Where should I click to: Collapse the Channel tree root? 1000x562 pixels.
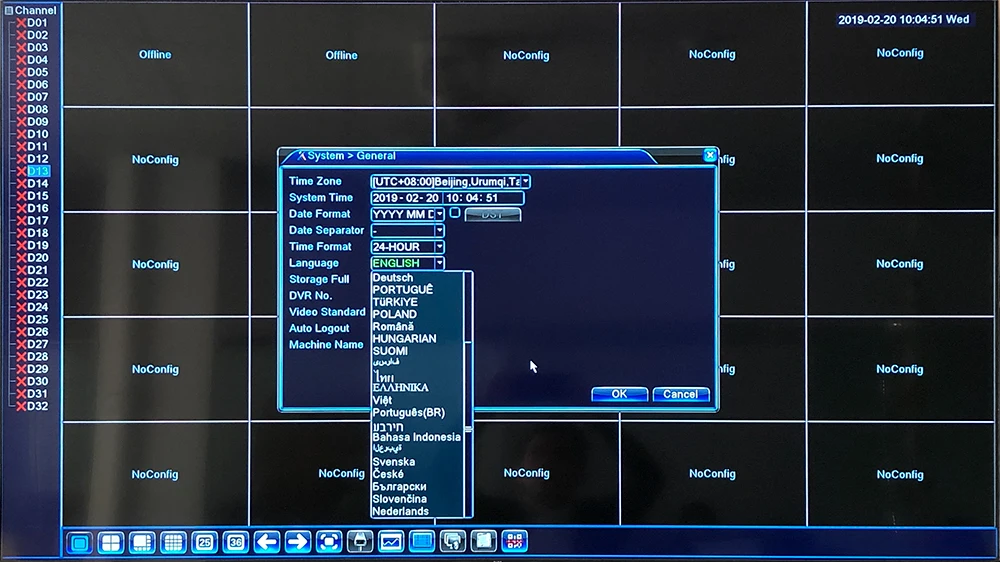click(8, 10)
